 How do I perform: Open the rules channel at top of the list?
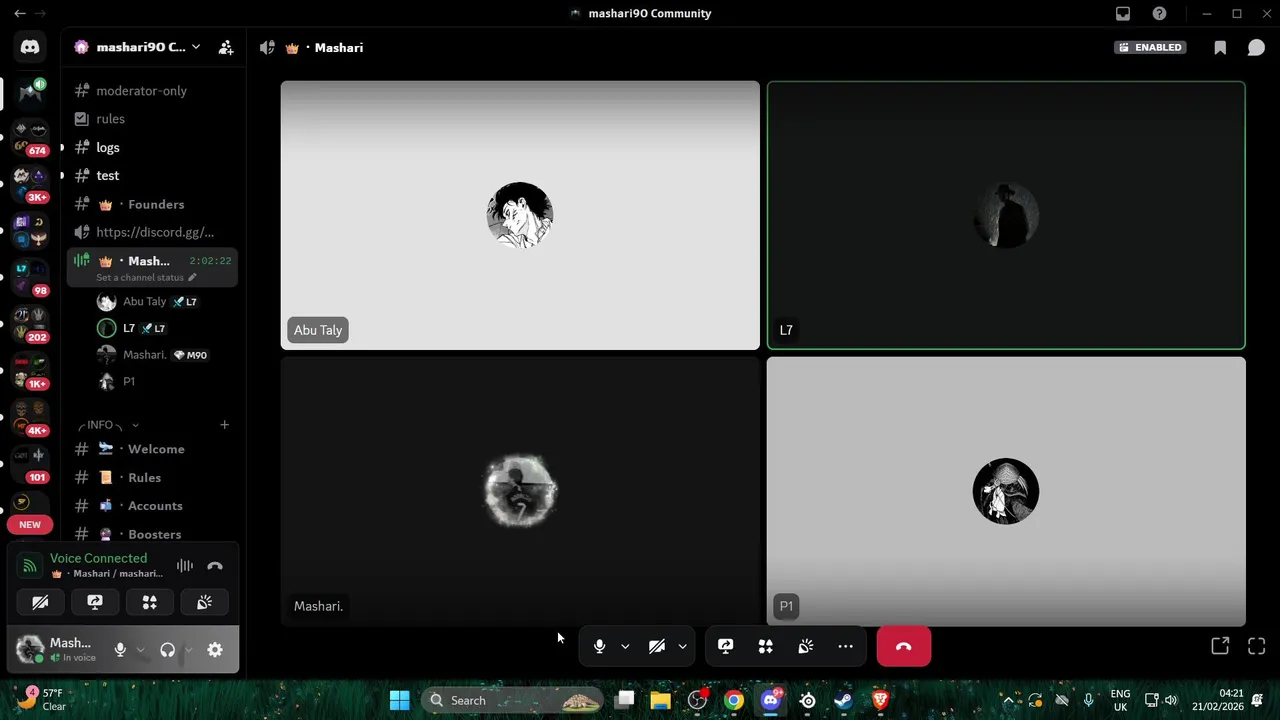pyautogui.click(x=152, y=119)
